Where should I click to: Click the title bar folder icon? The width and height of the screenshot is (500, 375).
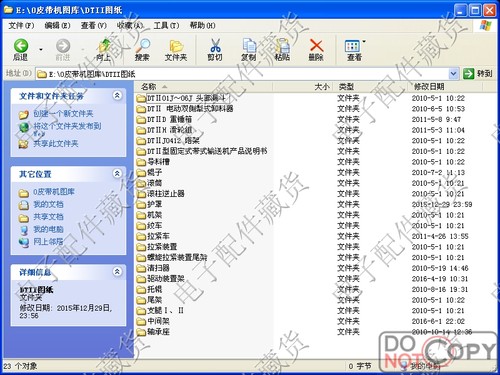click(8, 10)
